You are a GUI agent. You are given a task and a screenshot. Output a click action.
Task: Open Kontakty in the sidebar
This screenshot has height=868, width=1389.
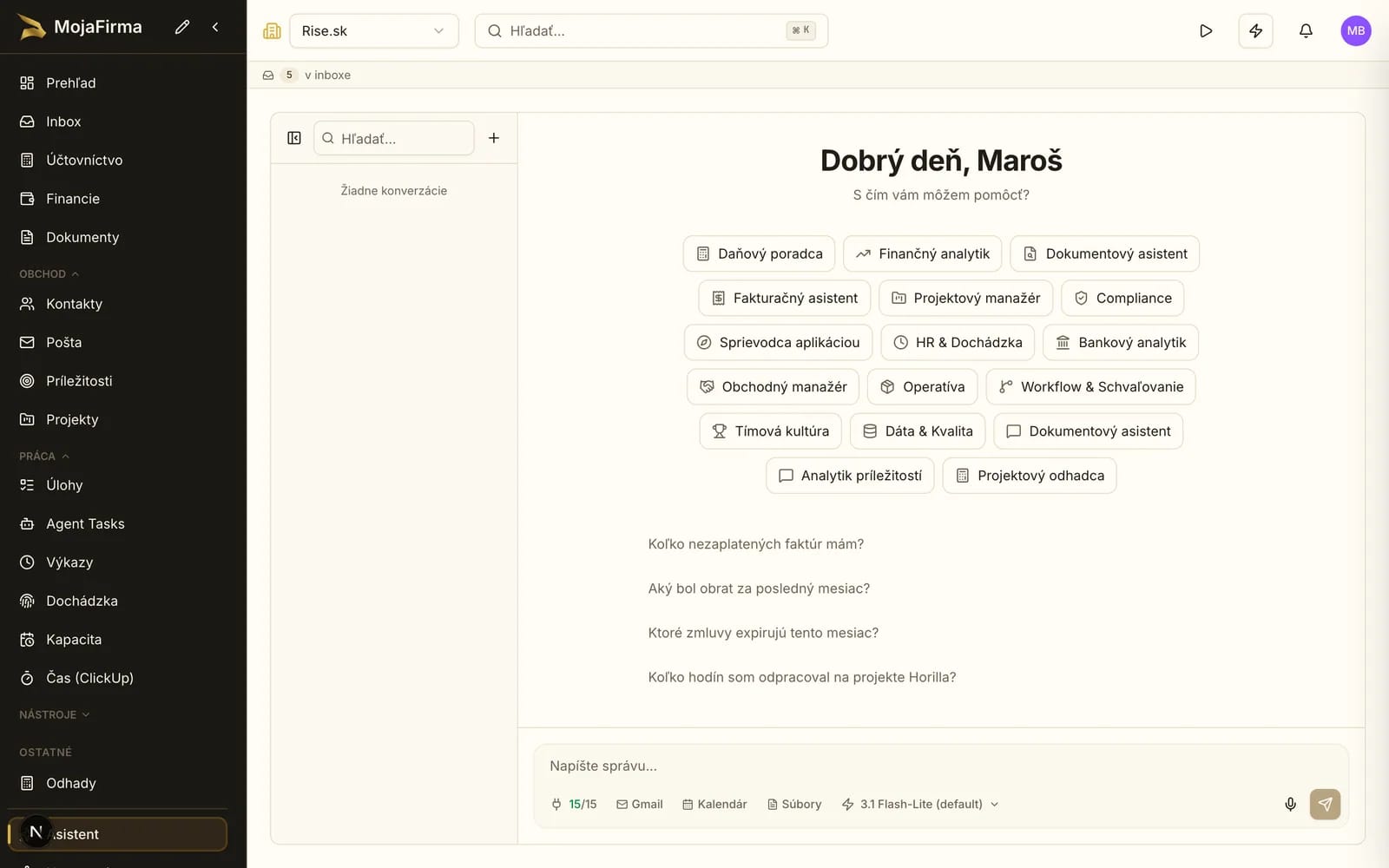118,304
